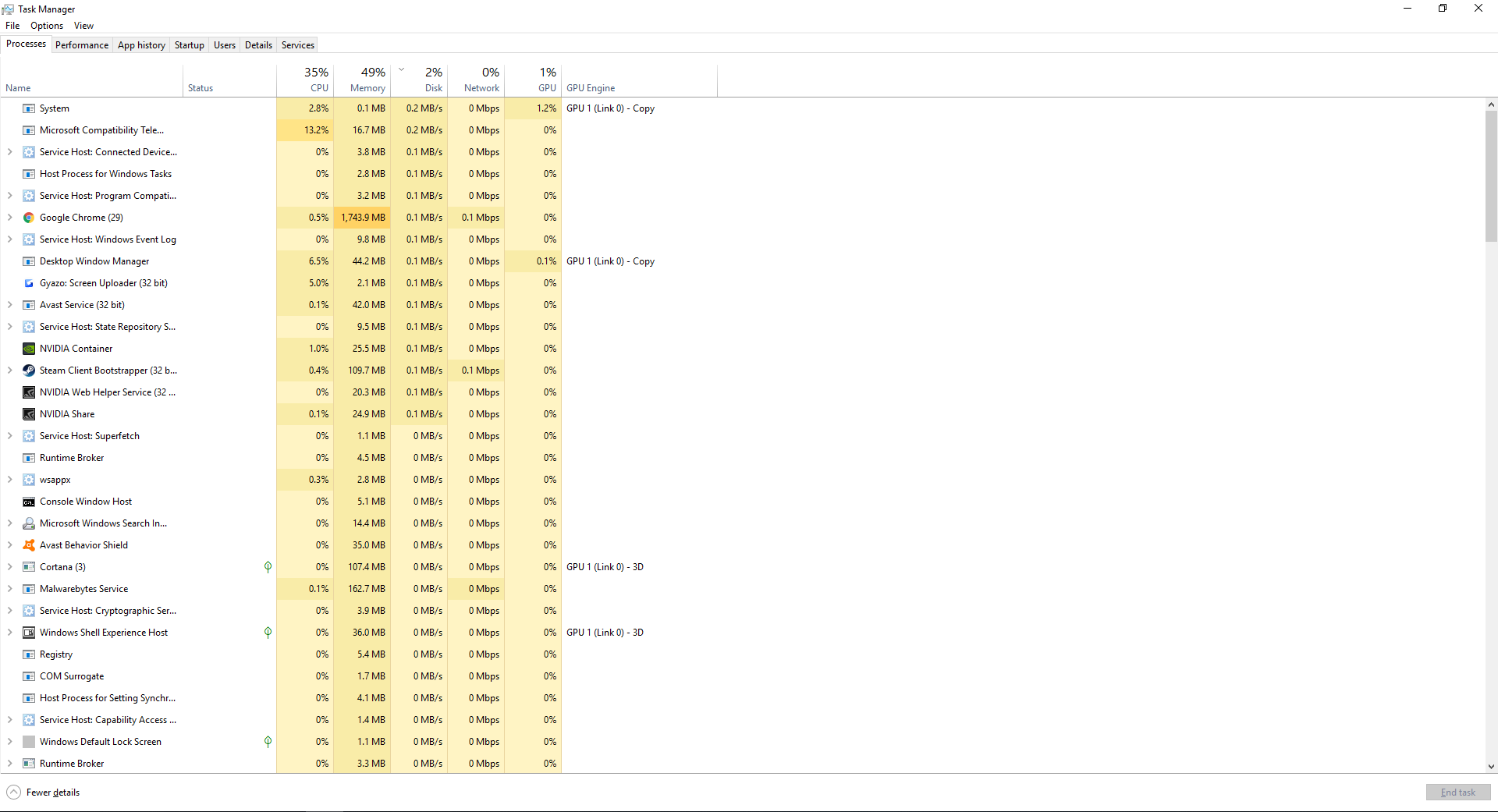The image size is (1498, 812).
Task: Sort processes by the GPU column
Action: 533,80
